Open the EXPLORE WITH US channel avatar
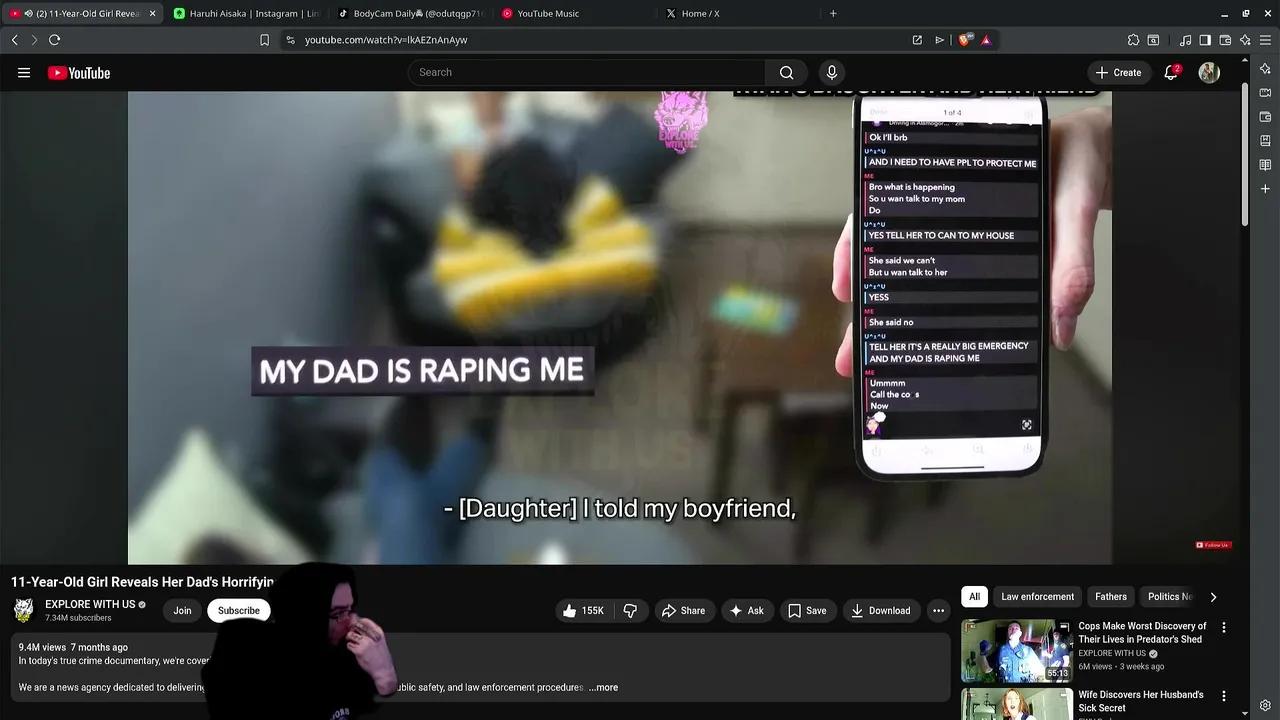The image size is (1280, 720). (24, 611)
